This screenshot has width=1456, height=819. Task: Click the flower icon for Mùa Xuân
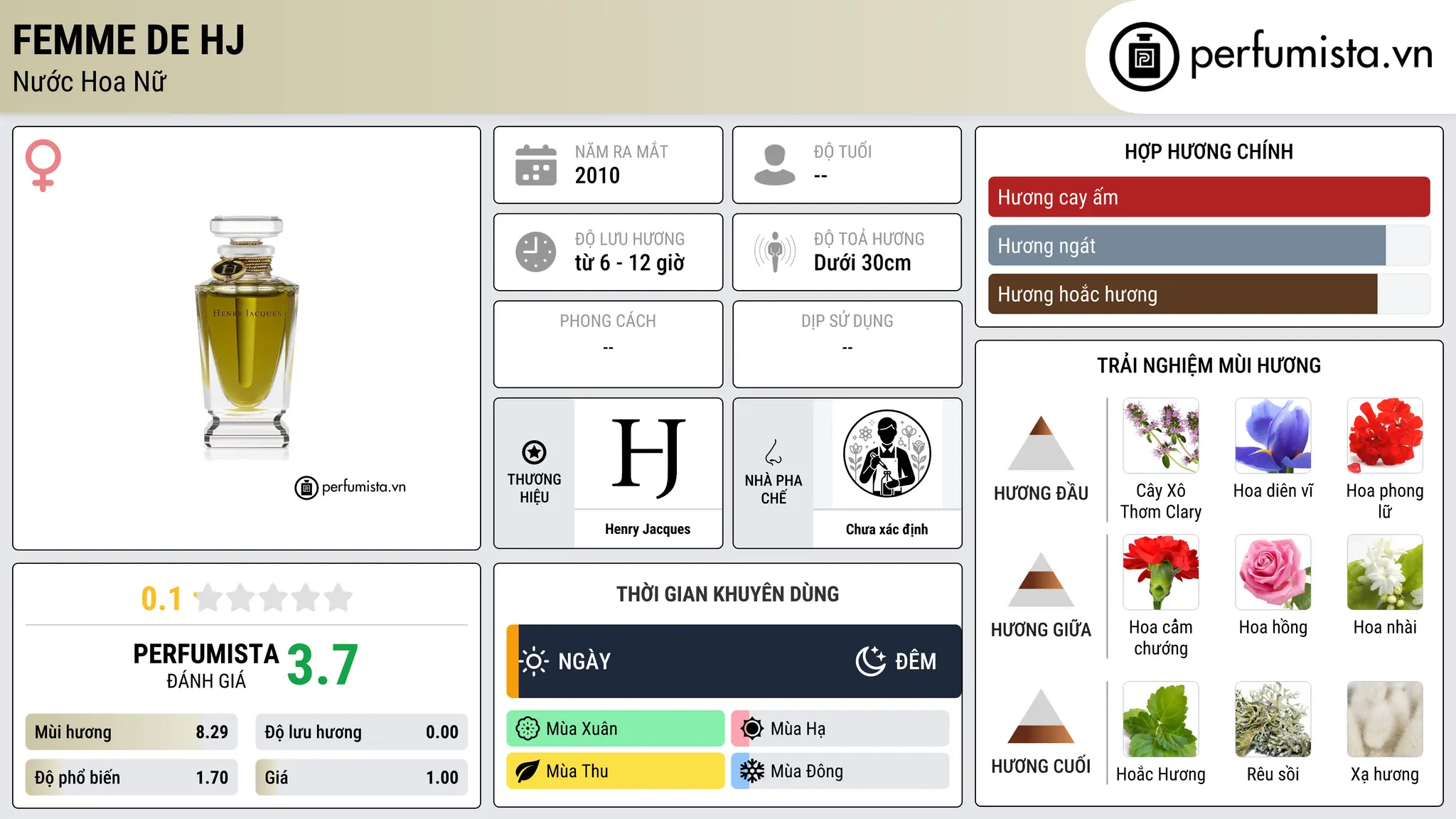(528, 729)
